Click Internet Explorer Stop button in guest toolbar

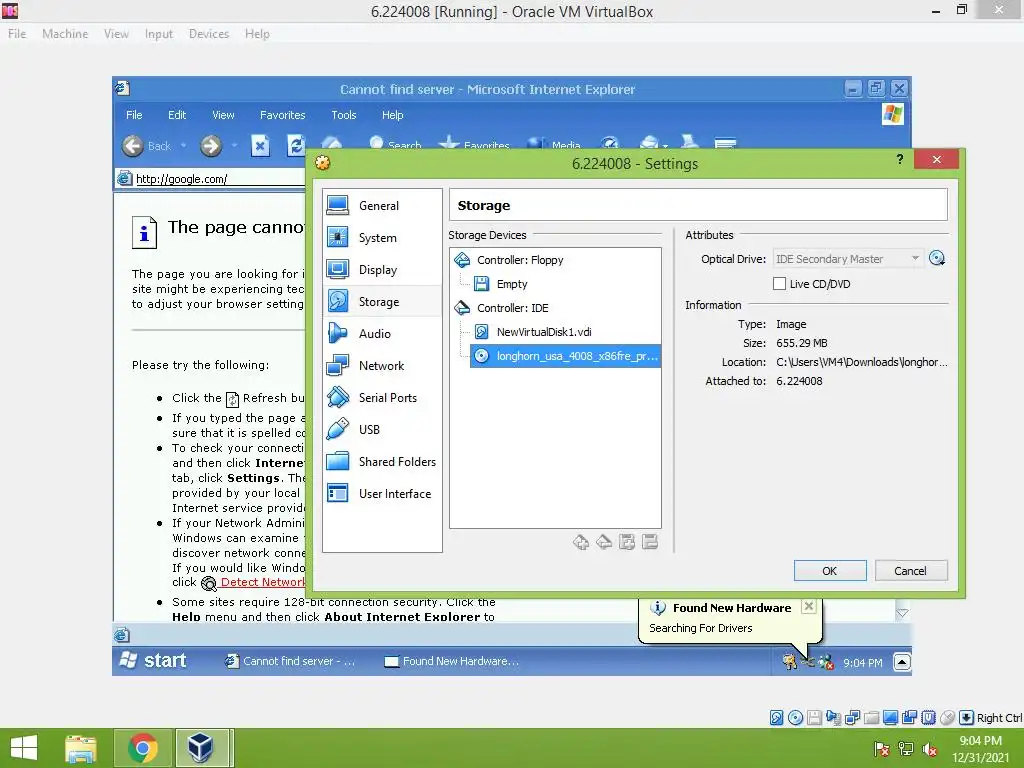coord(260,146)
